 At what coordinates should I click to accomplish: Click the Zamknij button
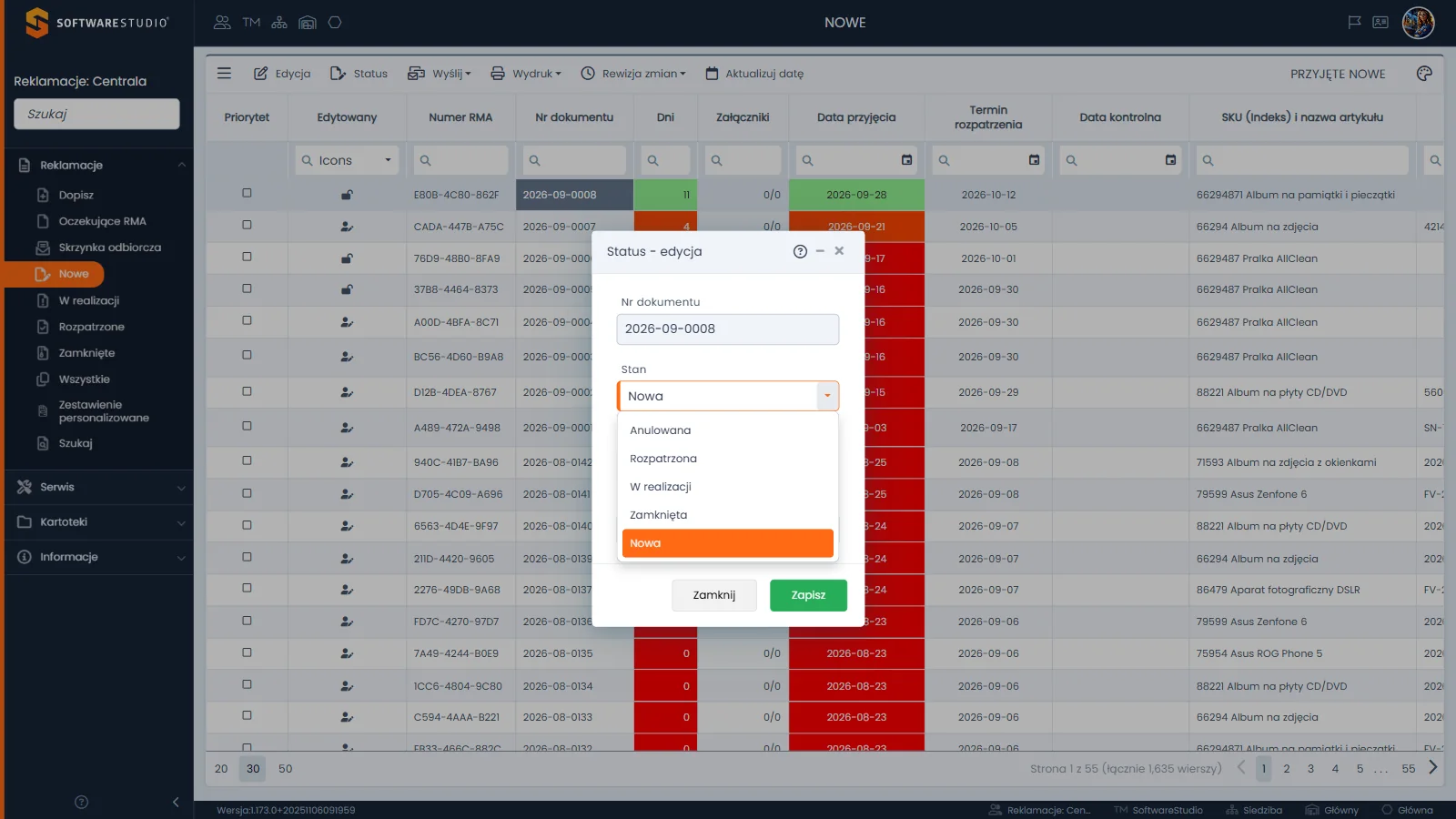(x=714, y=595)
